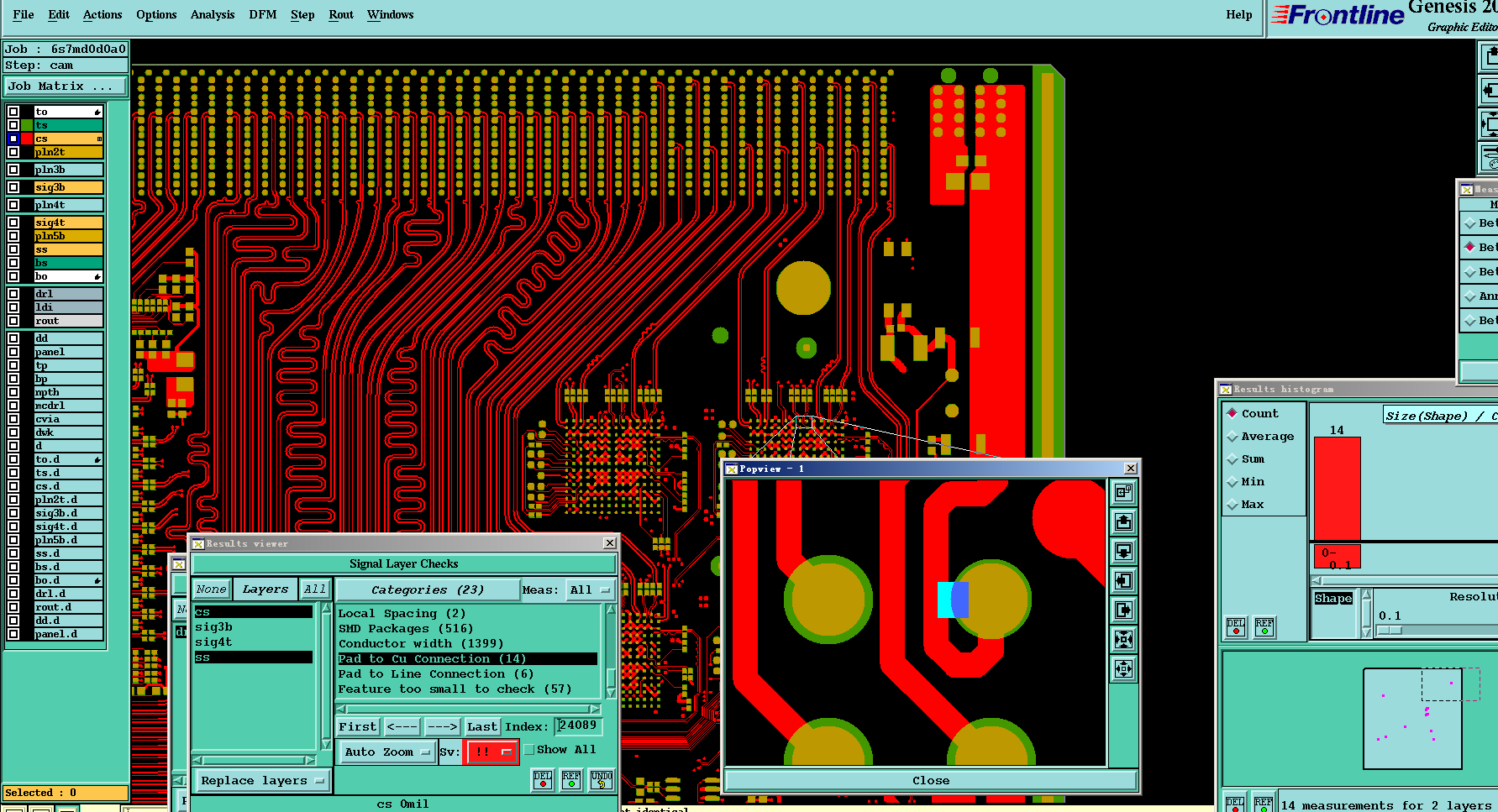Image resolution: width=1498 pixels, height=812 pixels.
Task: Pan down in the Popview window
Action: 1123,551
